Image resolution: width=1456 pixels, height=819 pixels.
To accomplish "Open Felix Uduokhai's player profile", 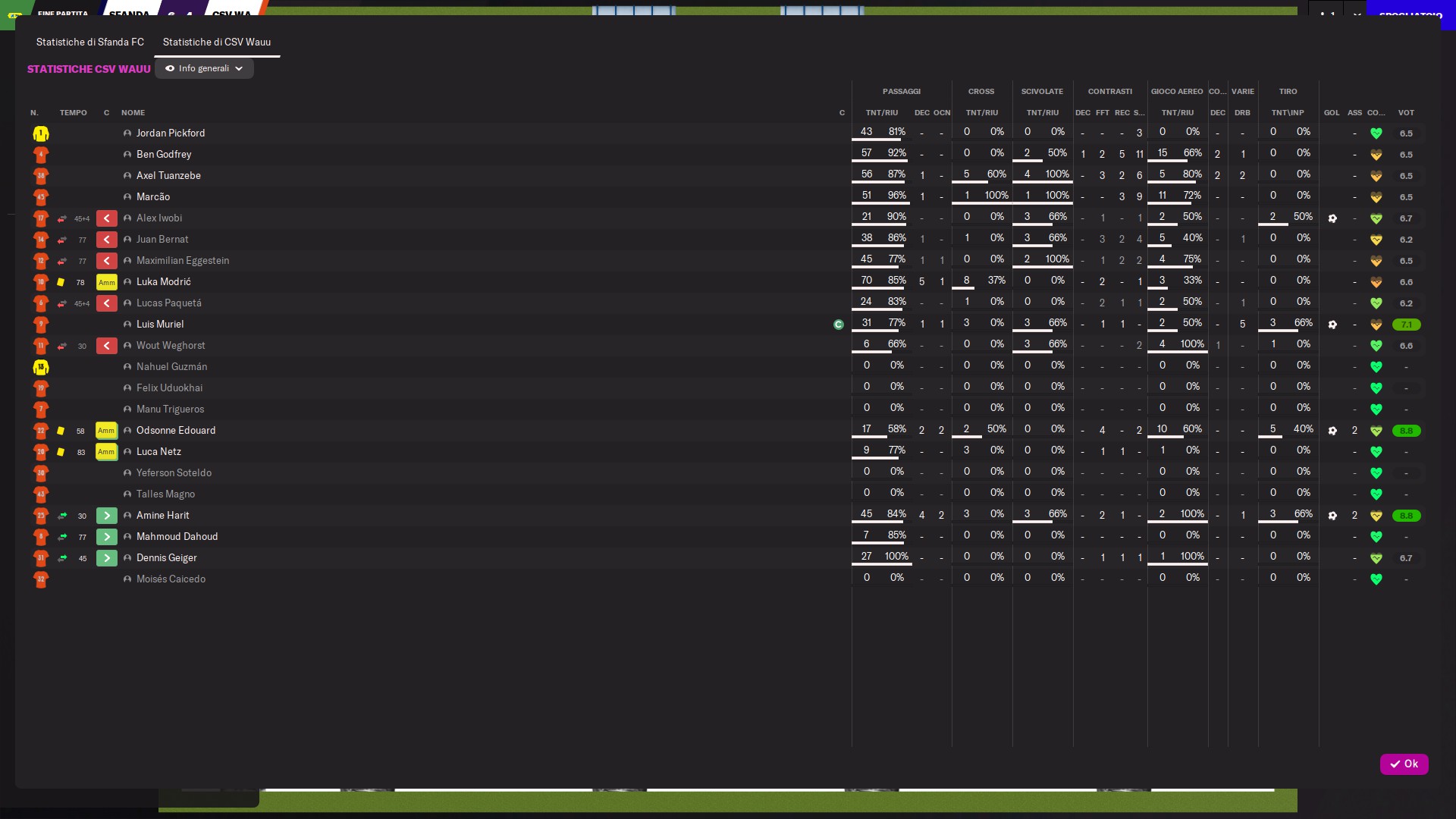I will tap(169, 388).
